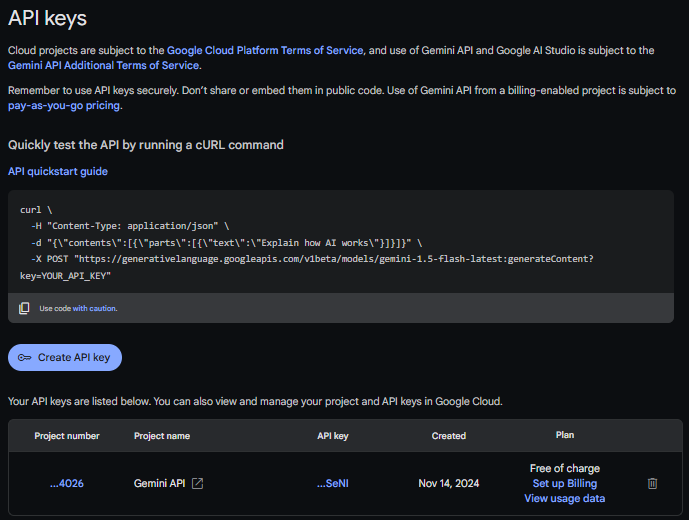
Task: Click the Create API key button
Action: click(65, 357)
